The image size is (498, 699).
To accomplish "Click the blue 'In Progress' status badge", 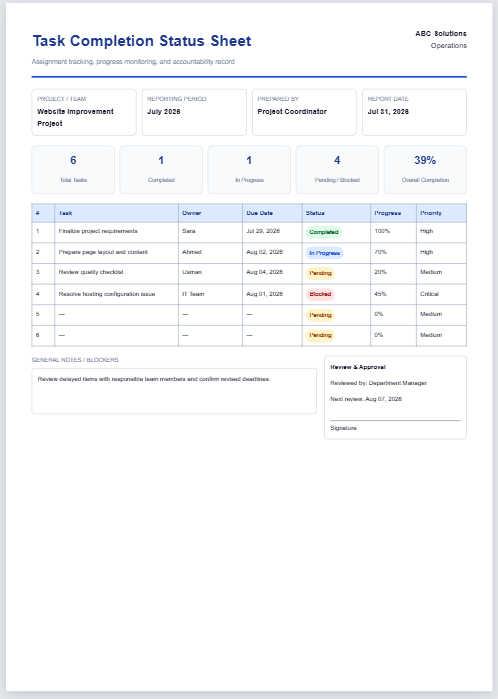I will (x=325, y=253).
